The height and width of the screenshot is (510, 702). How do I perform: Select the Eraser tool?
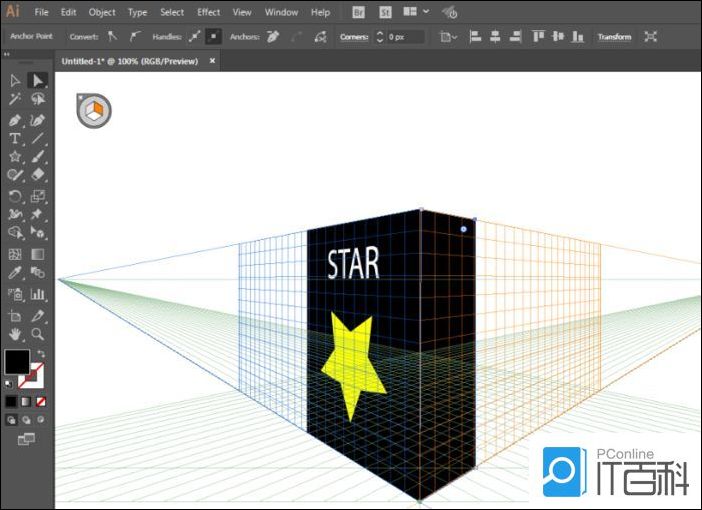click(x=38, y=176)
